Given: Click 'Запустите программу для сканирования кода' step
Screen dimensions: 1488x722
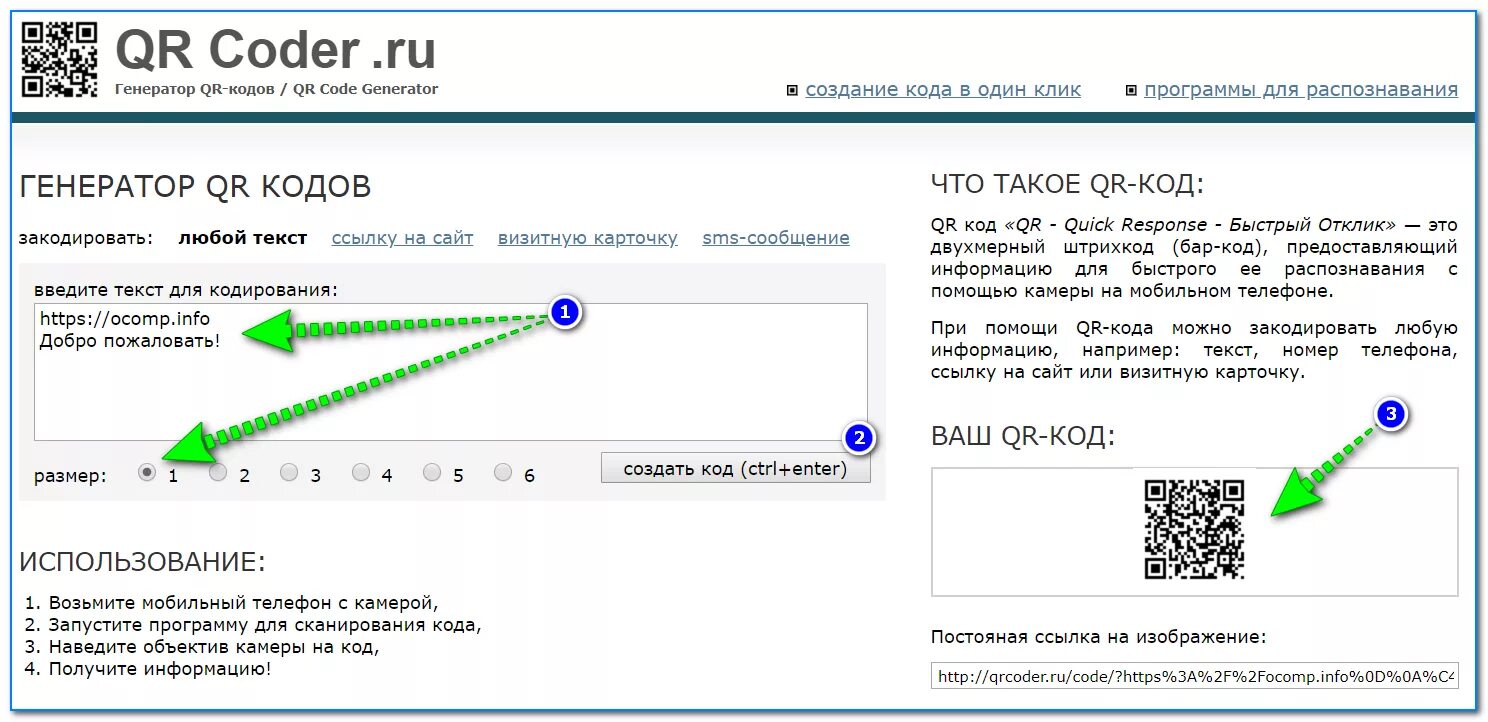Looking at the screenshot, I should point(265,625).
